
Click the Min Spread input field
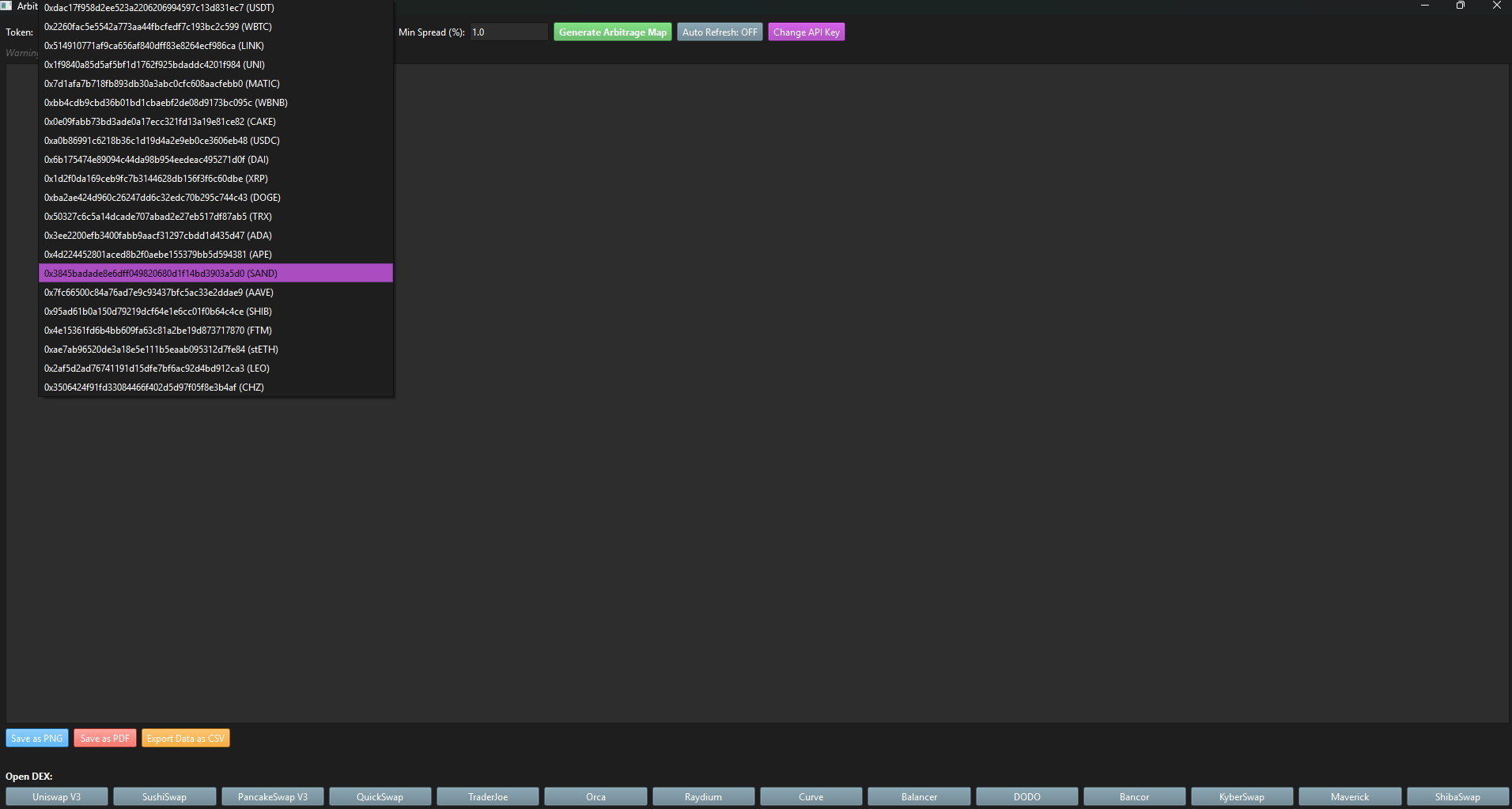(x=508, y=32)
